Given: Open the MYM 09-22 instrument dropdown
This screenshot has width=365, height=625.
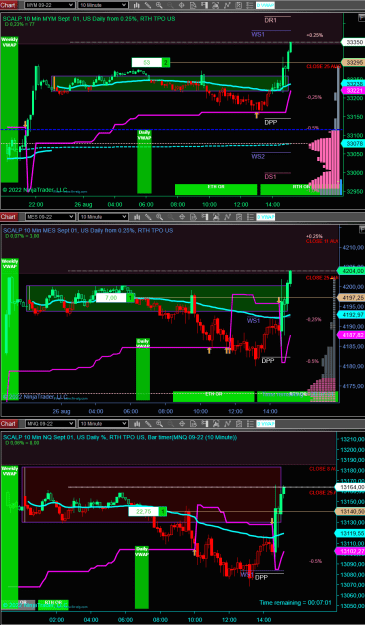Looking at the screenshot, I should click(x=49, y=5).
